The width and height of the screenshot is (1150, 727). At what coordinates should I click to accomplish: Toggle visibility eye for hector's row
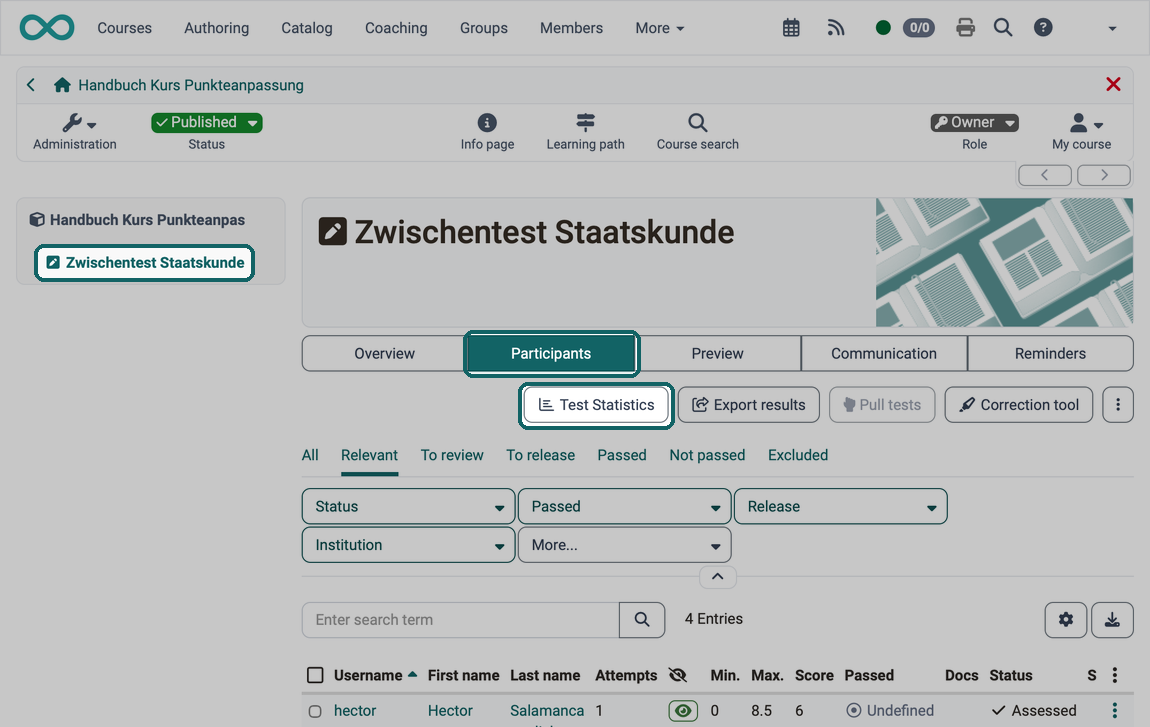(x=683, y=710)
